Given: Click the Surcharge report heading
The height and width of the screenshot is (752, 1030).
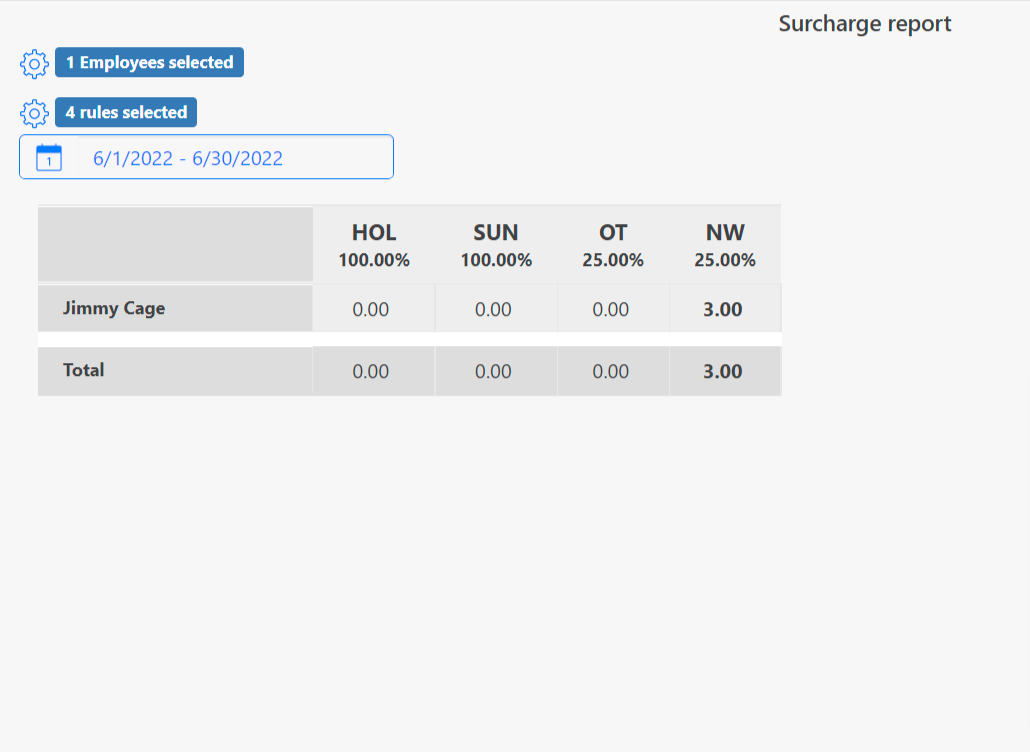Looking at the screenshot, I should click(x=865, y=24).
